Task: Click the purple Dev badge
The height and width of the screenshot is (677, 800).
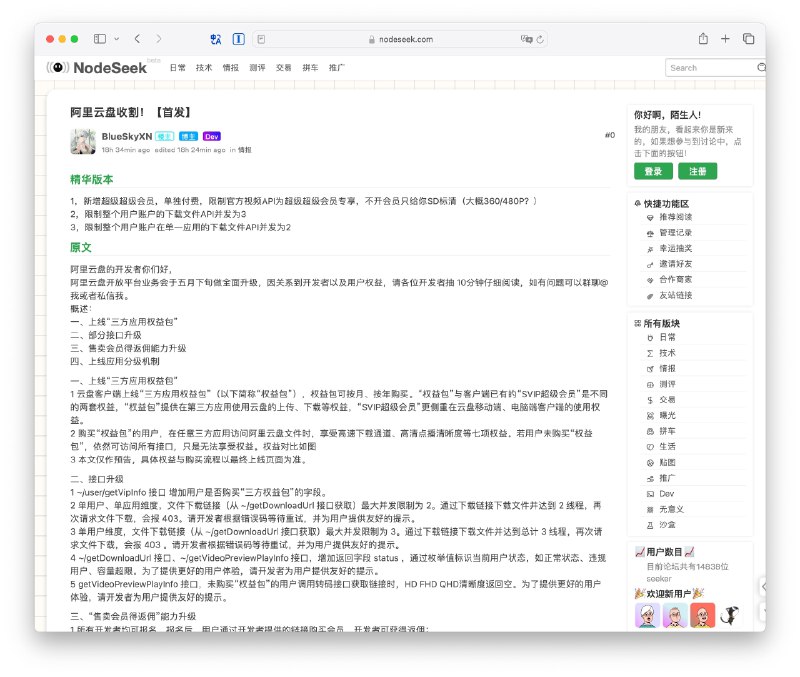Action: 212,136
